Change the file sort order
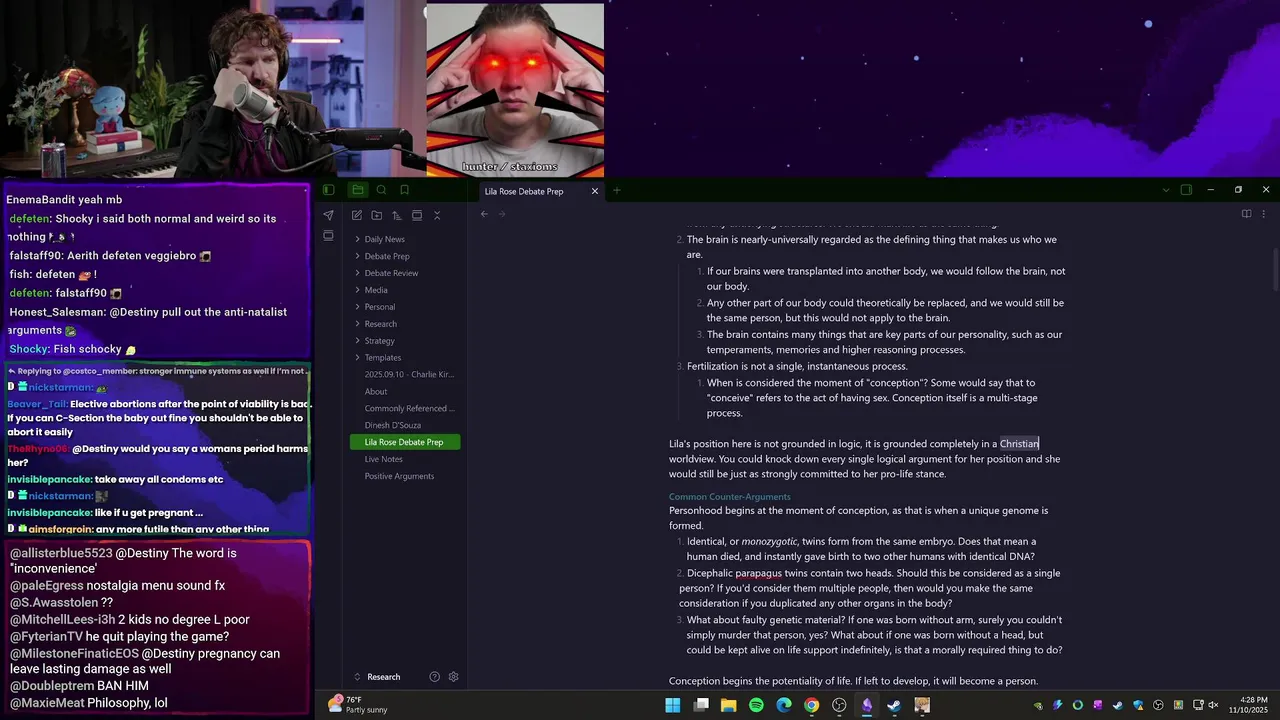 pos(396,215)
